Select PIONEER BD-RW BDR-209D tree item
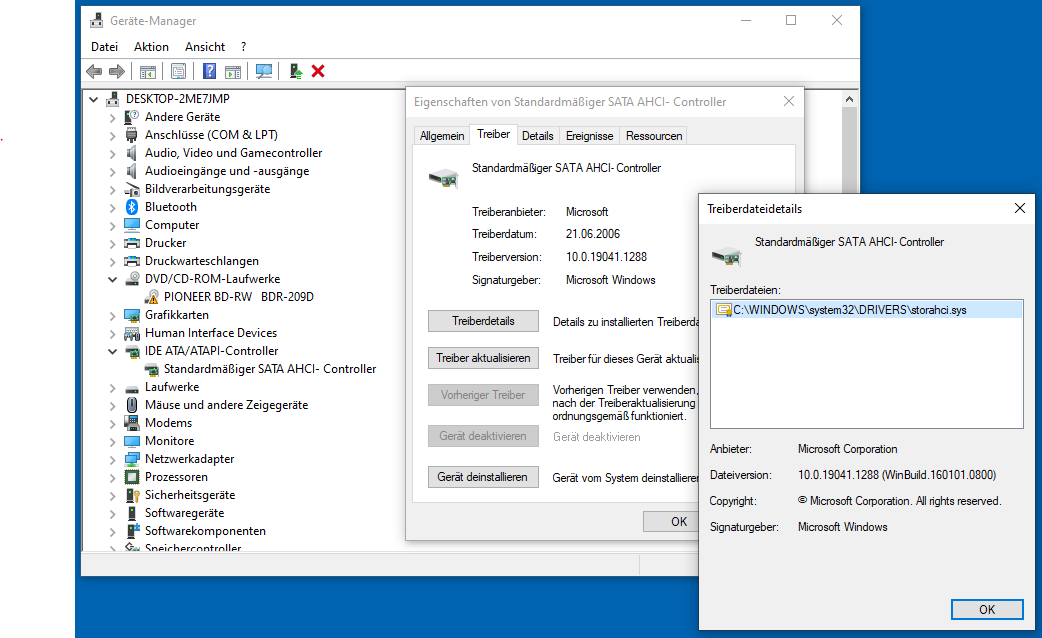The image size is (1042, 638). coord(239,296)
